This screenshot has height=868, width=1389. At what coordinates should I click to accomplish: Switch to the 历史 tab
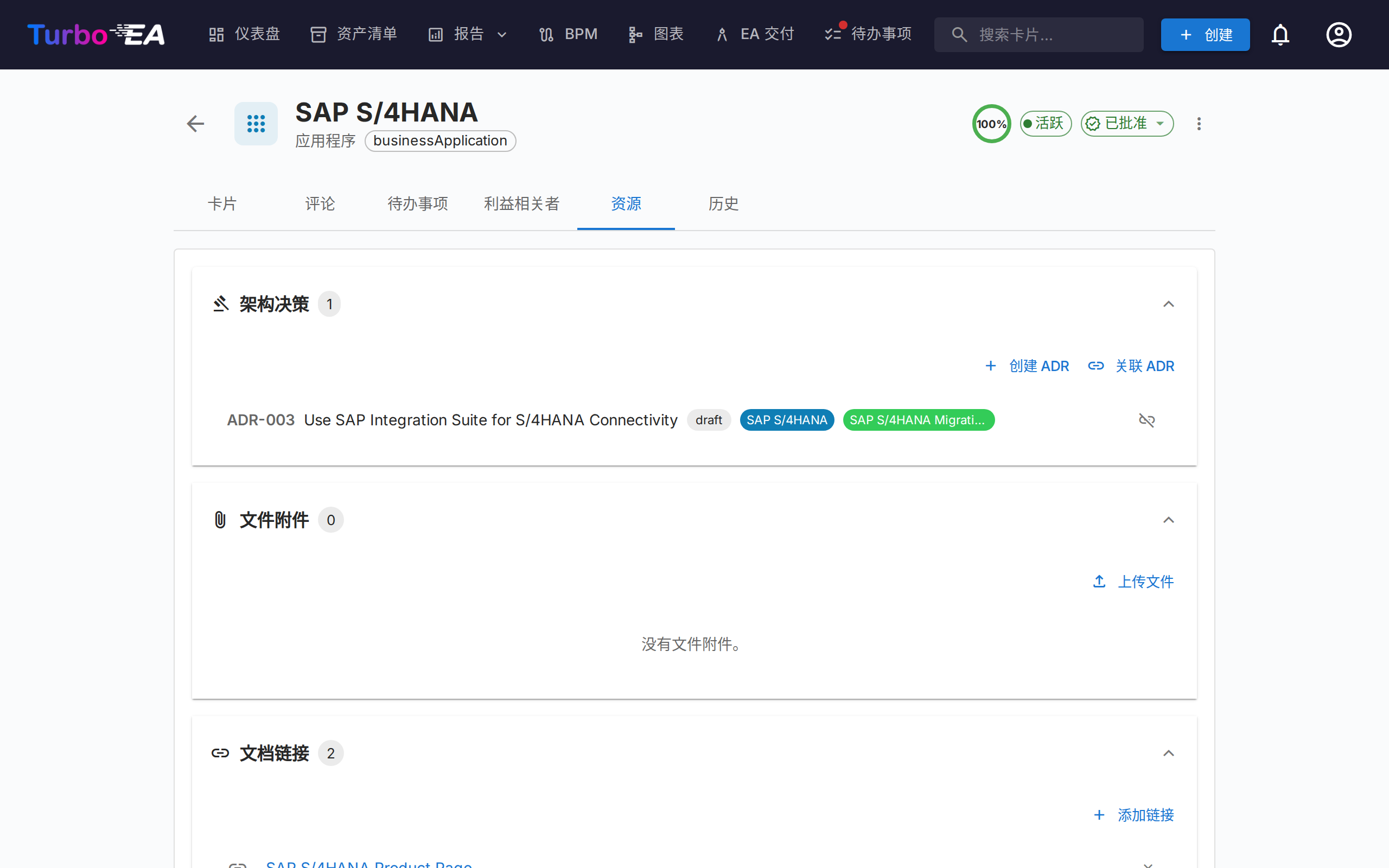coord(723,204)
